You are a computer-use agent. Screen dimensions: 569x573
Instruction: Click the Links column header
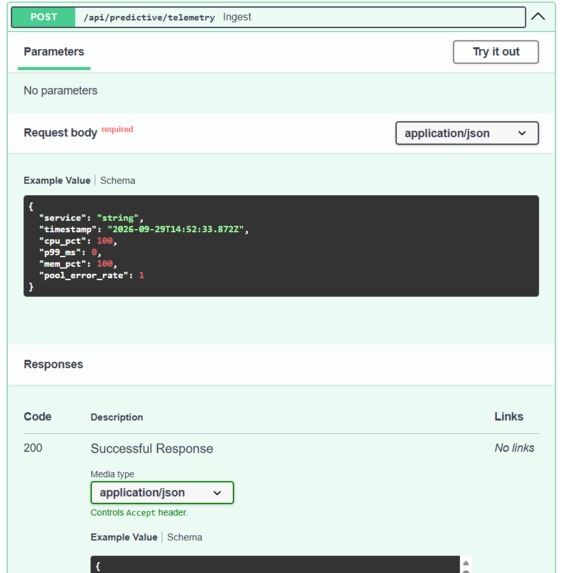click(x=509, y=417)
